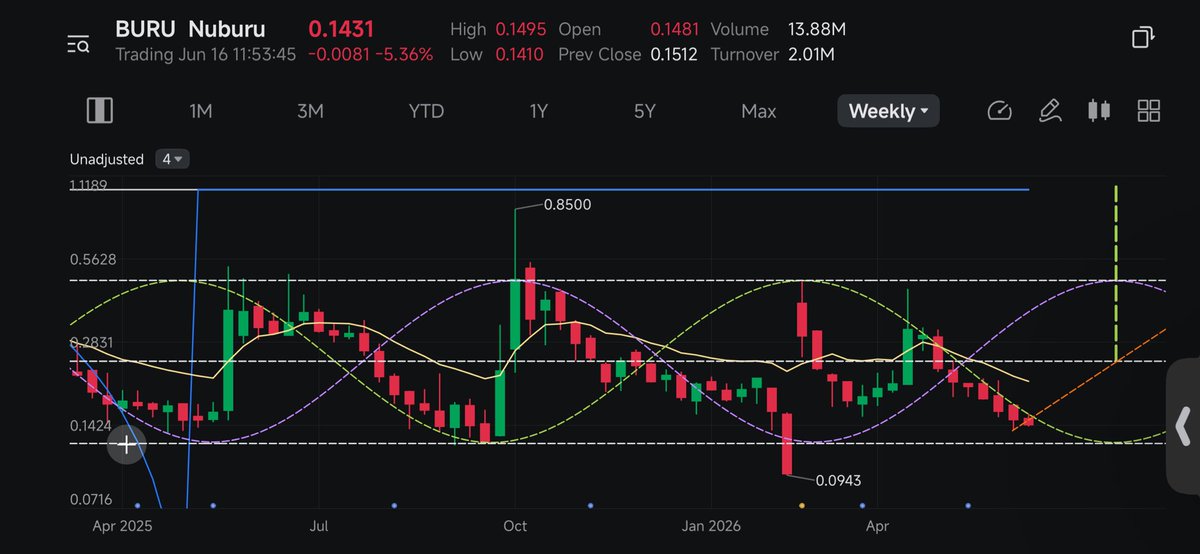1200x554 pixels.
Task: Click the 0.2831 axis price label
Action: 92,343
